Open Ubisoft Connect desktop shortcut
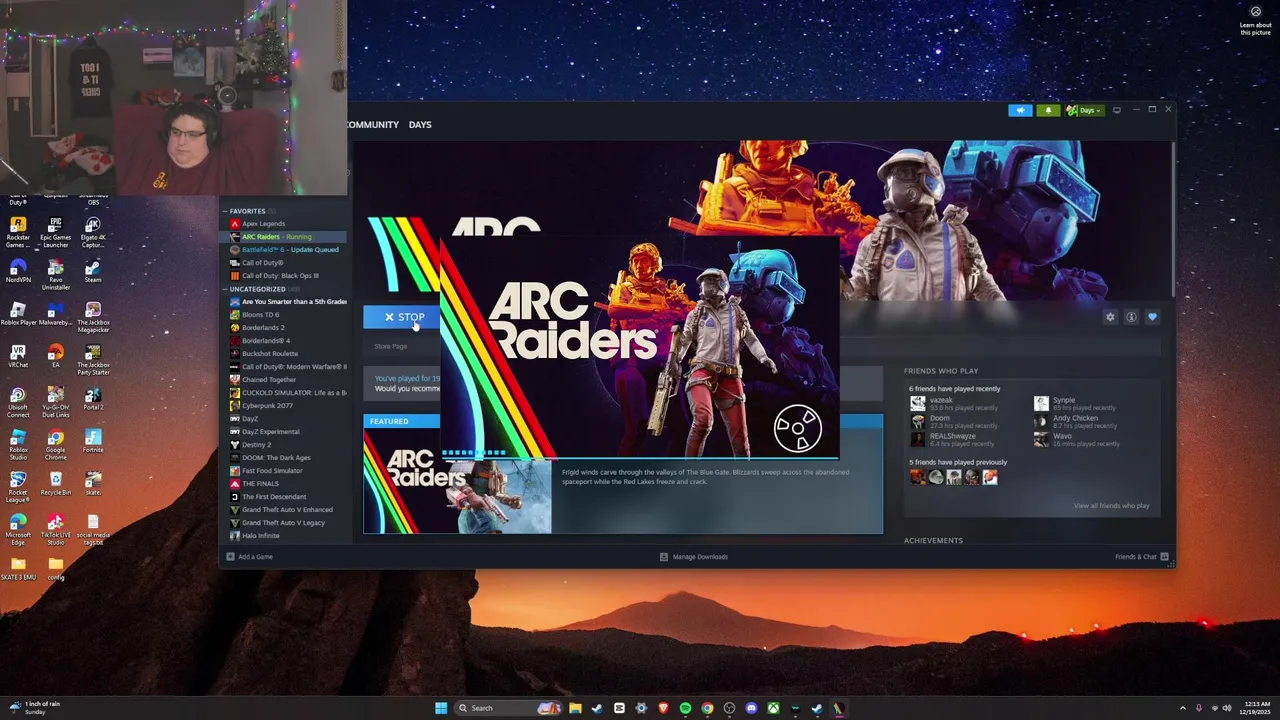 pyautogui.click(x=18, y=402)
